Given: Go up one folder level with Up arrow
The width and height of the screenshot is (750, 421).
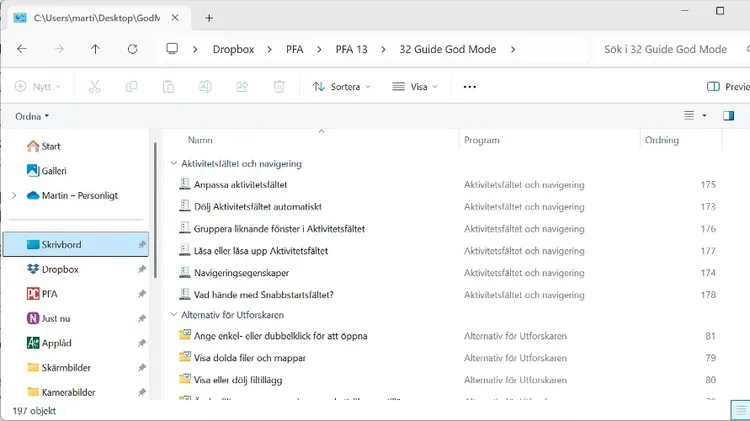Looking at the screenshot, I should click(95, 49).
